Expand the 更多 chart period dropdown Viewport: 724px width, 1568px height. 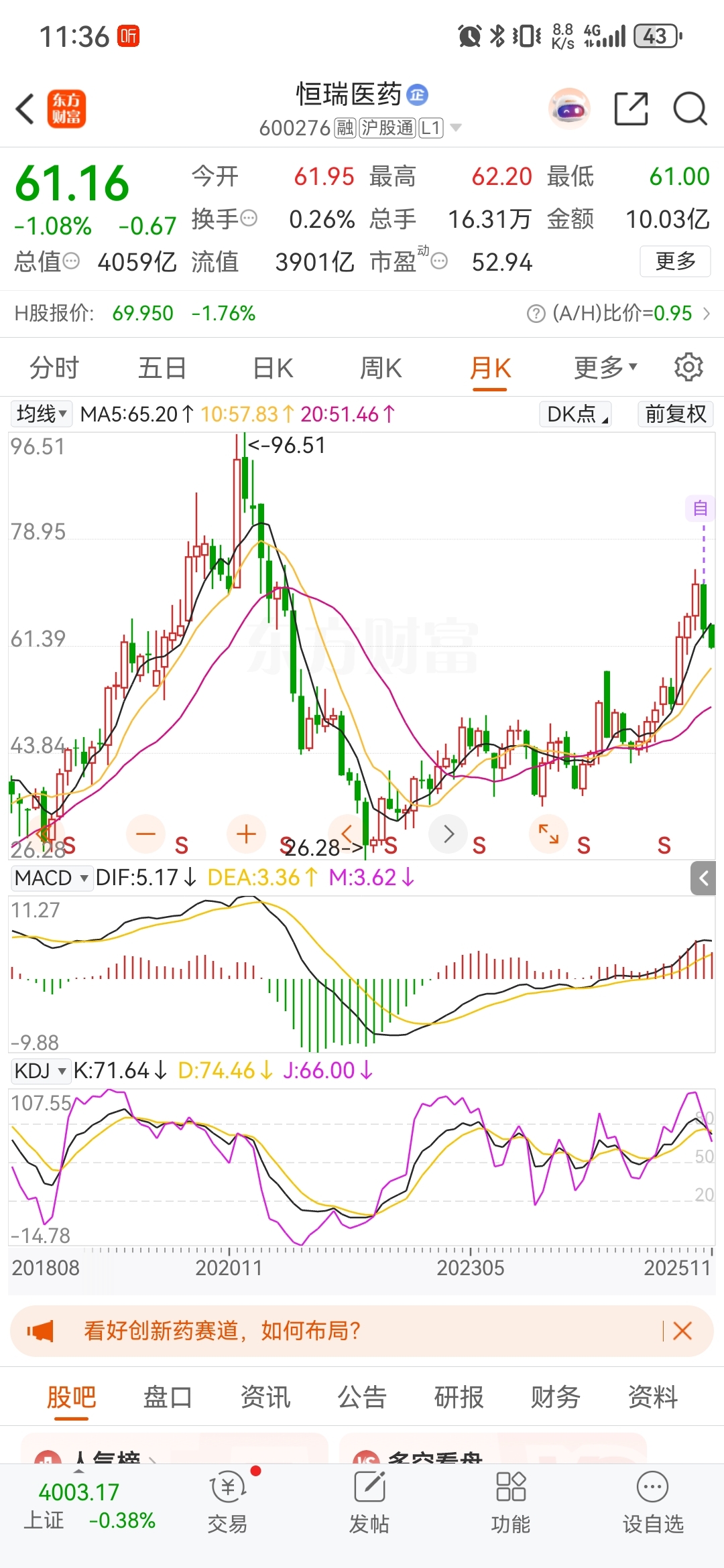pyautogui.click(x=605, y=368)
